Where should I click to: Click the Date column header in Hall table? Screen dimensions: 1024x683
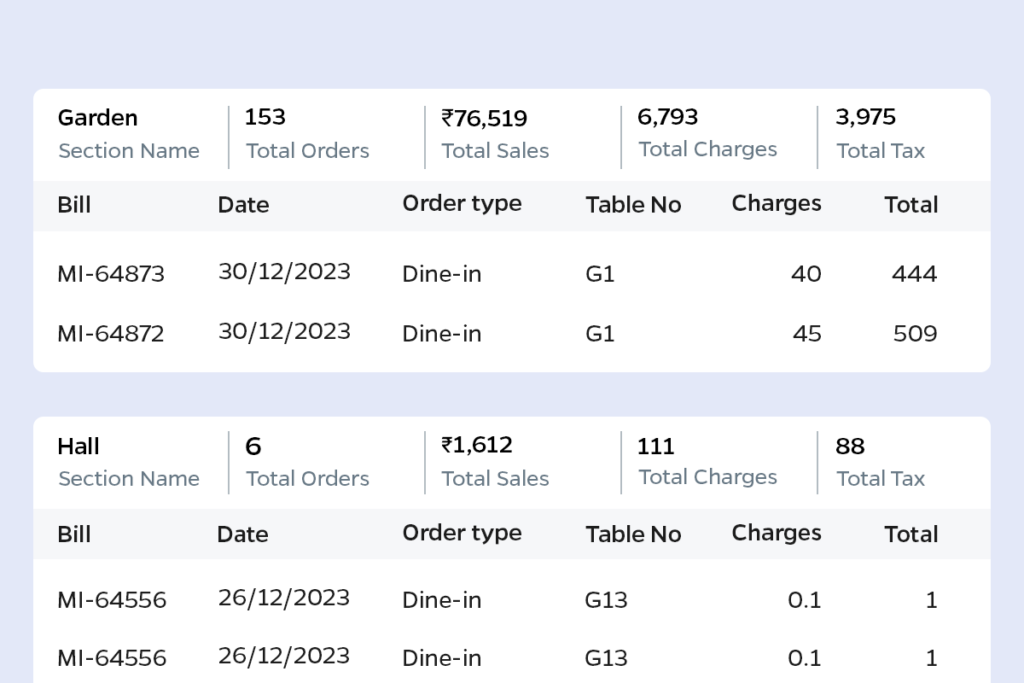click(242, 535)
